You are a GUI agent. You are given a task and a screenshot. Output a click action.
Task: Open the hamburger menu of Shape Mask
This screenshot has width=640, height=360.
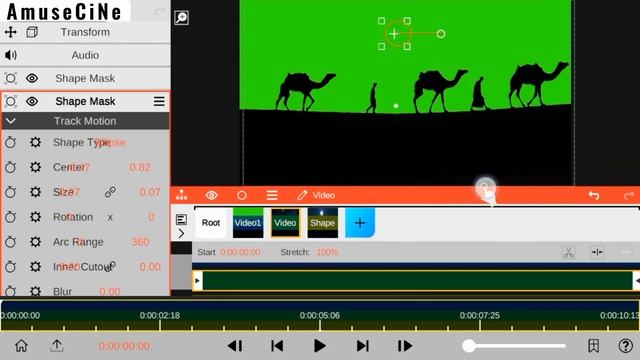point(159,101)
